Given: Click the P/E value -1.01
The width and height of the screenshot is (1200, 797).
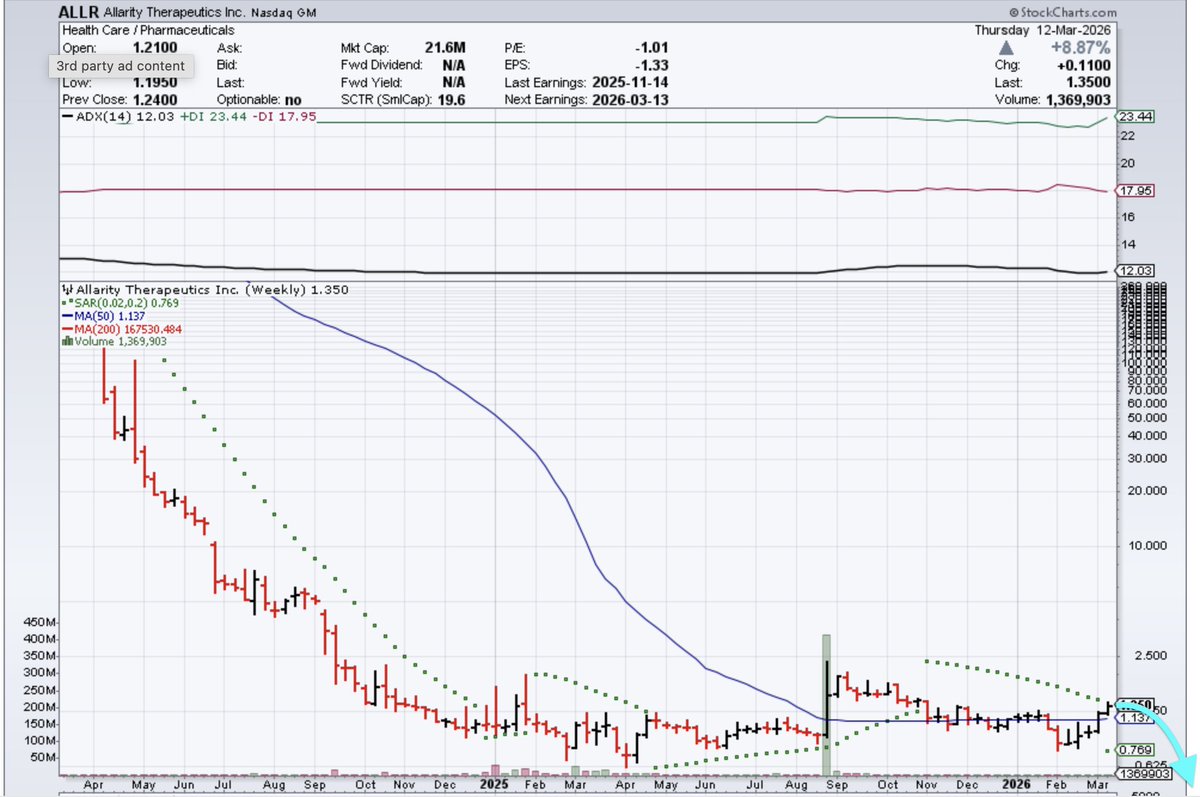Looking at the screenshot, I should point(652,48).
